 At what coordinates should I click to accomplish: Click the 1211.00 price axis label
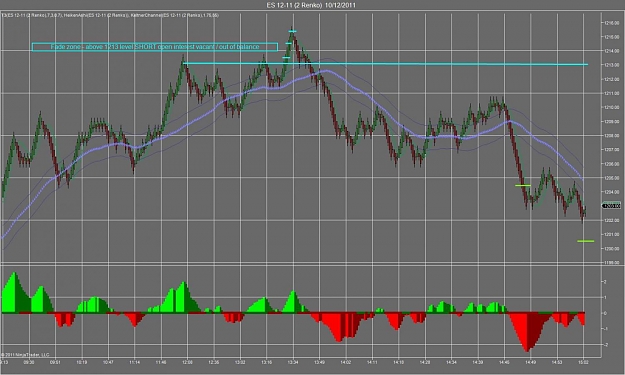[x=612, y=93]
